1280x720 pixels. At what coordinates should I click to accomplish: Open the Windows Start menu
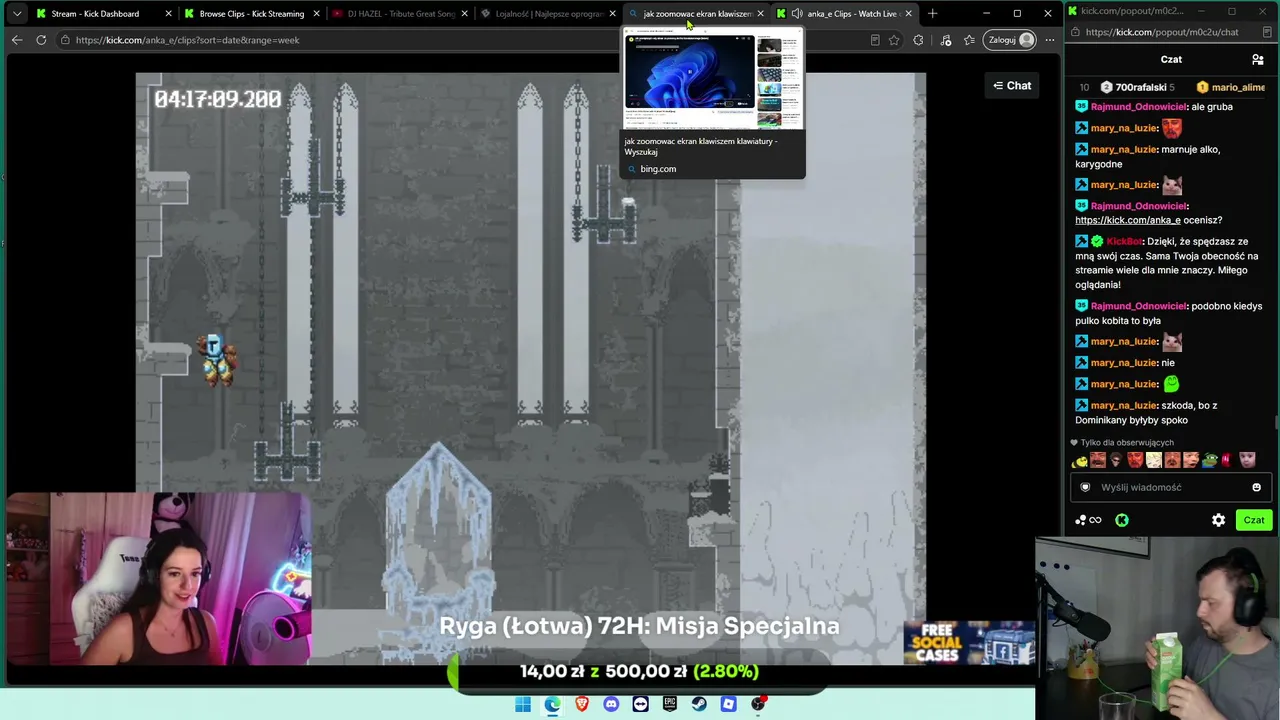522,704
